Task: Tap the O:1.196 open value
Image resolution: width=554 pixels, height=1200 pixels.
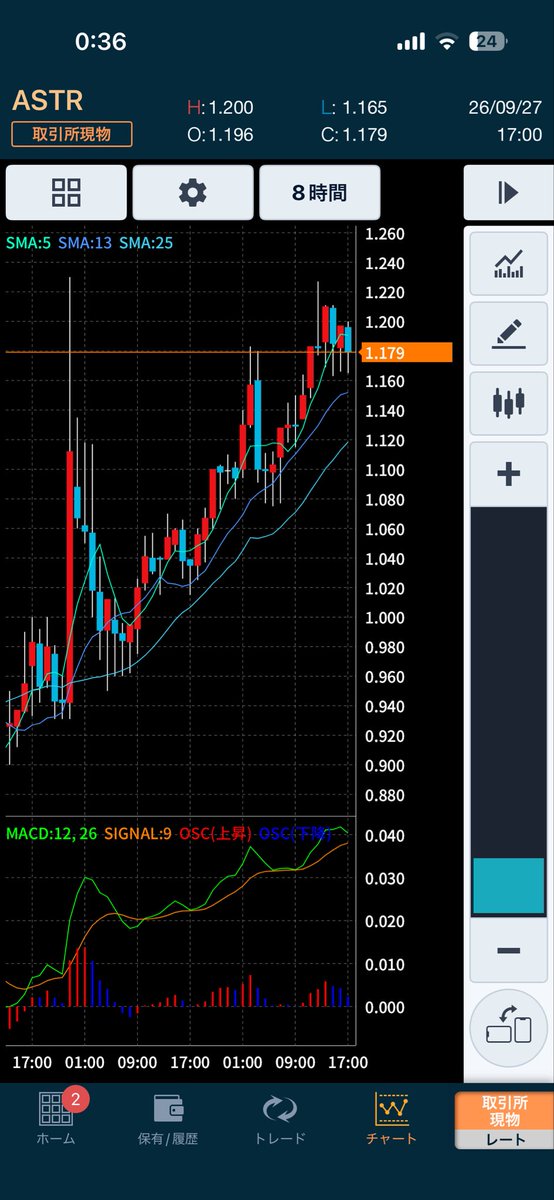Action: [x=221, y=135]
